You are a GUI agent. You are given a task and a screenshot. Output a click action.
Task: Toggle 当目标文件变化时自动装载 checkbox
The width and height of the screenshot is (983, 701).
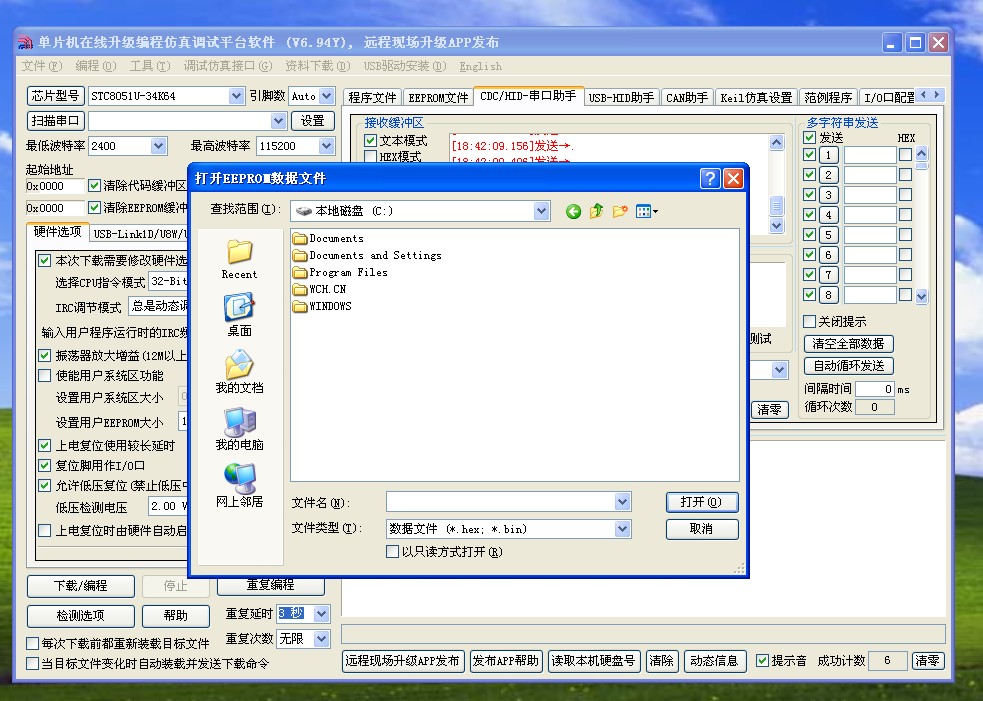click(33, 663)
